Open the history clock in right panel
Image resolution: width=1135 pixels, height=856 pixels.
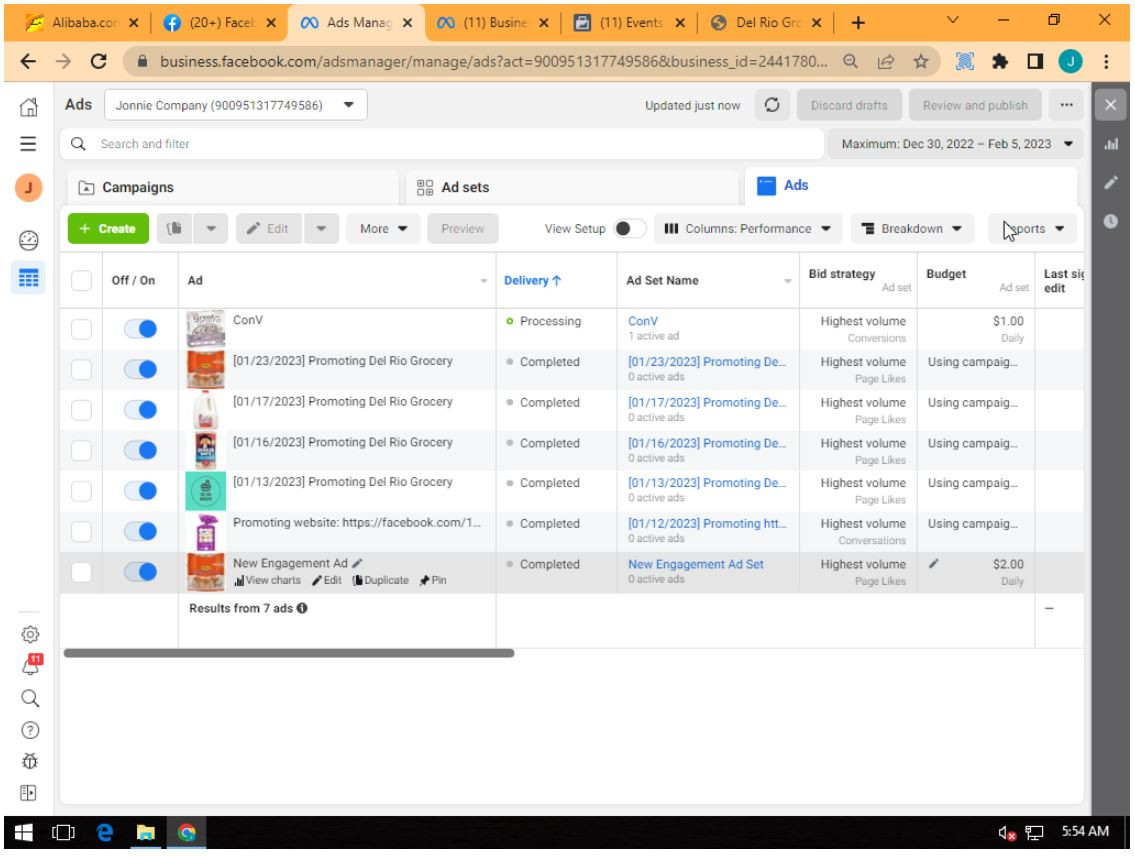pyautogui.click(x=1111, y=221)
